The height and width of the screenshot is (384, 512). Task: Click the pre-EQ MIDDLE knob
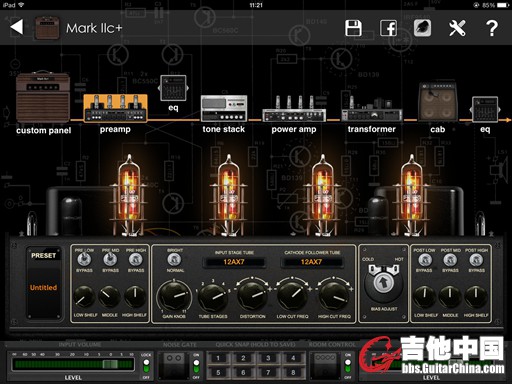coord(109,297)
